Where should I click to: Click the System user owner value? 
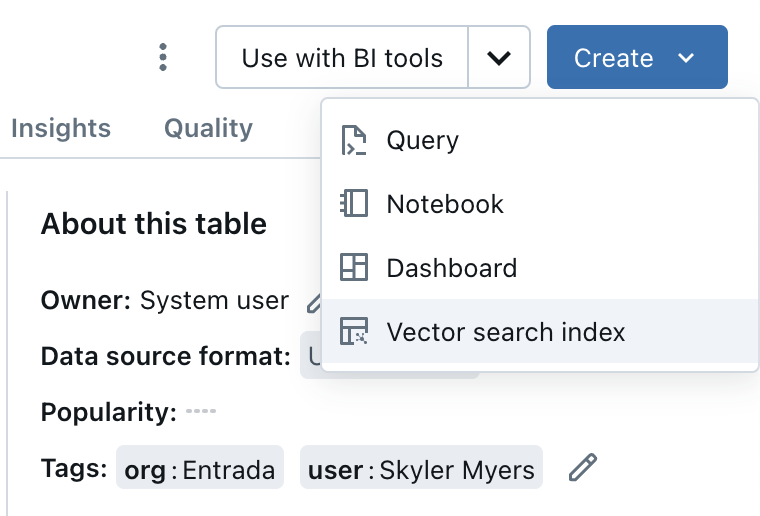click(x=214, y=300)
